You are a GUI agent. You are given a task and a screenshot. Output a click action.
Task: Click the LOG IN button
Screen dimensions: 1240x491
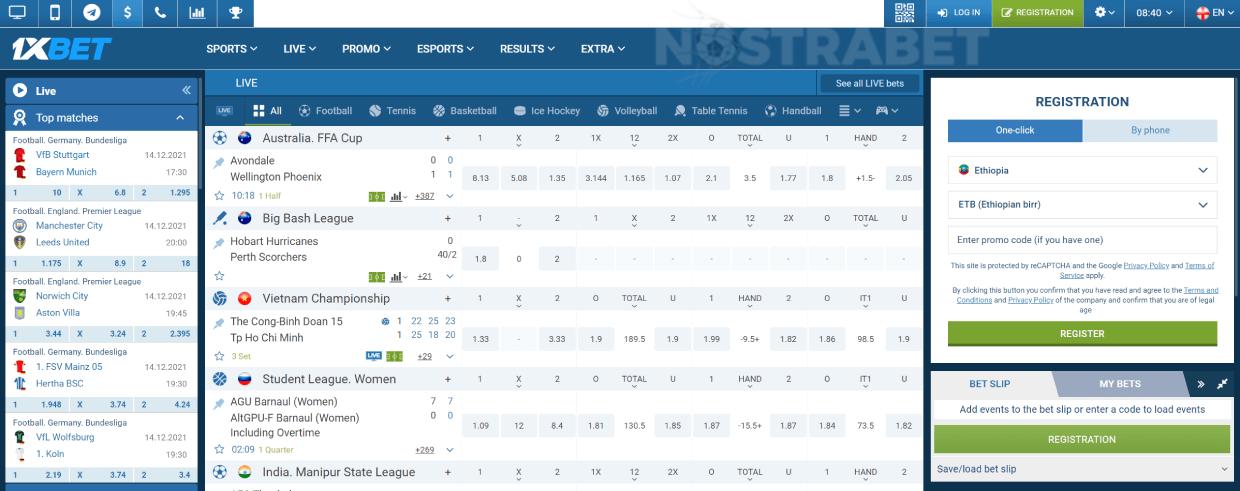(959, 13)
